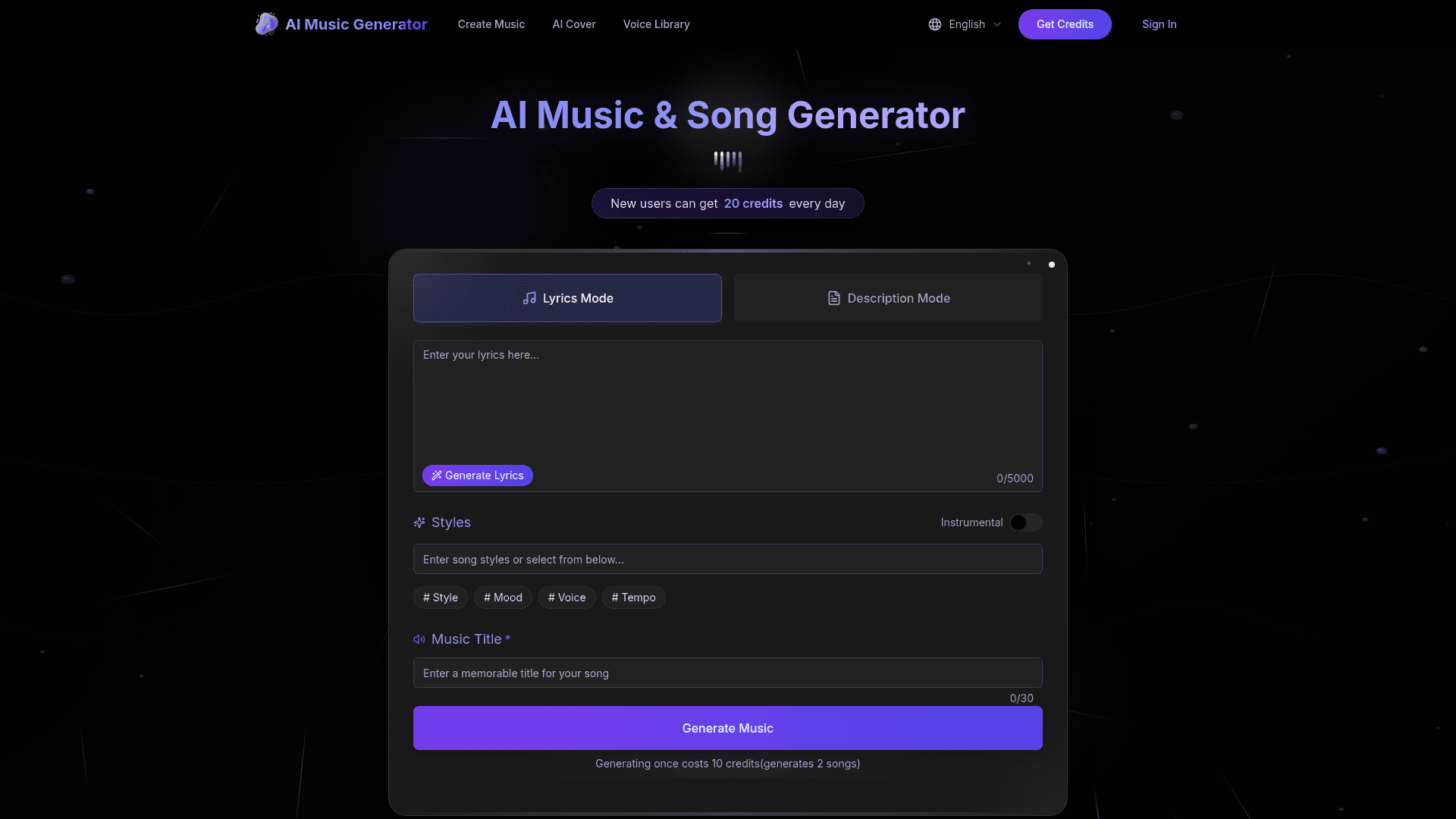Focus the song styles input field
Image resolution: width=1456 pixels, height=819 pixels.
728,559
